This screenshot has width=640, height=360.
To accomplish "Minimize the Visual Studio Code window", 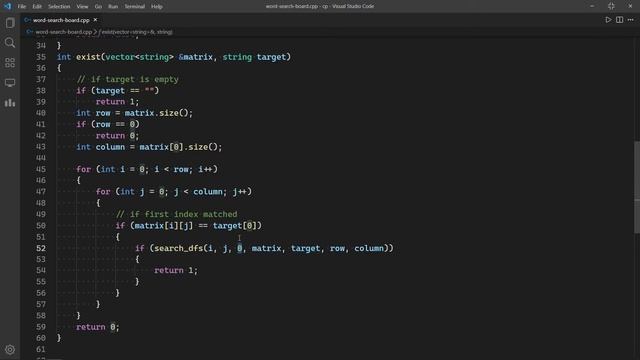I will pyautogui.click(x=592, y=6).
